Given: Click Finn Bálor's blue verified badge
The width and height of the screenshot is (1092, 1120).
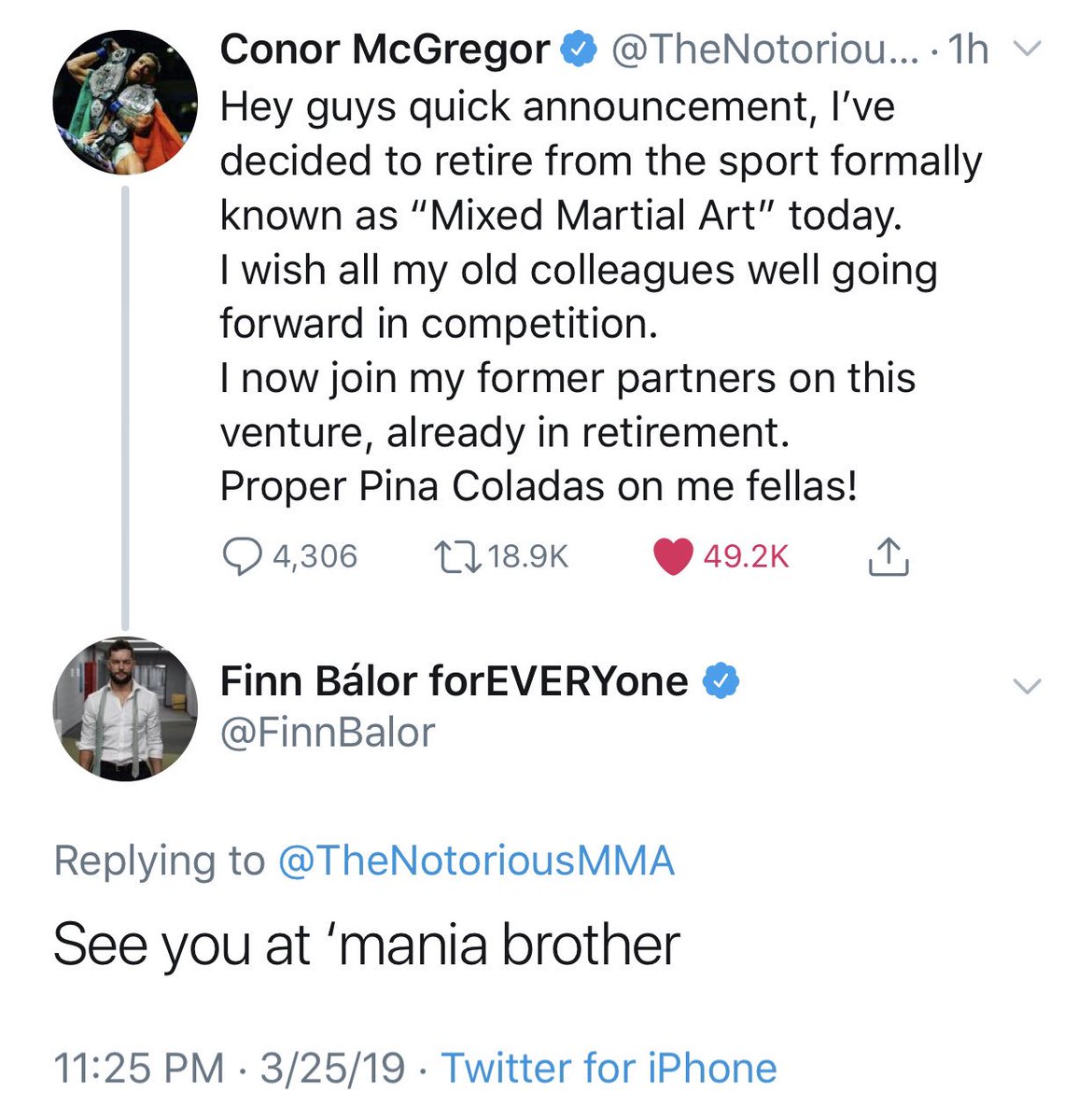Looking at the screenshot, I should (x=720, y=681).
